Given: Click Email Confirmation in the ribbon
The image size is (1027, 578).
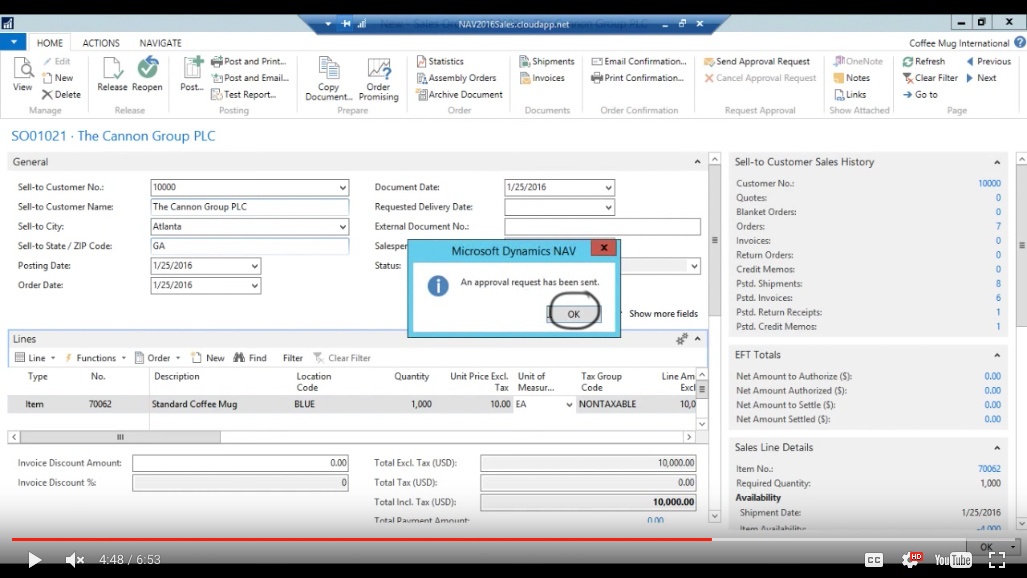Looking at the screenshot, I should [638, 61].
